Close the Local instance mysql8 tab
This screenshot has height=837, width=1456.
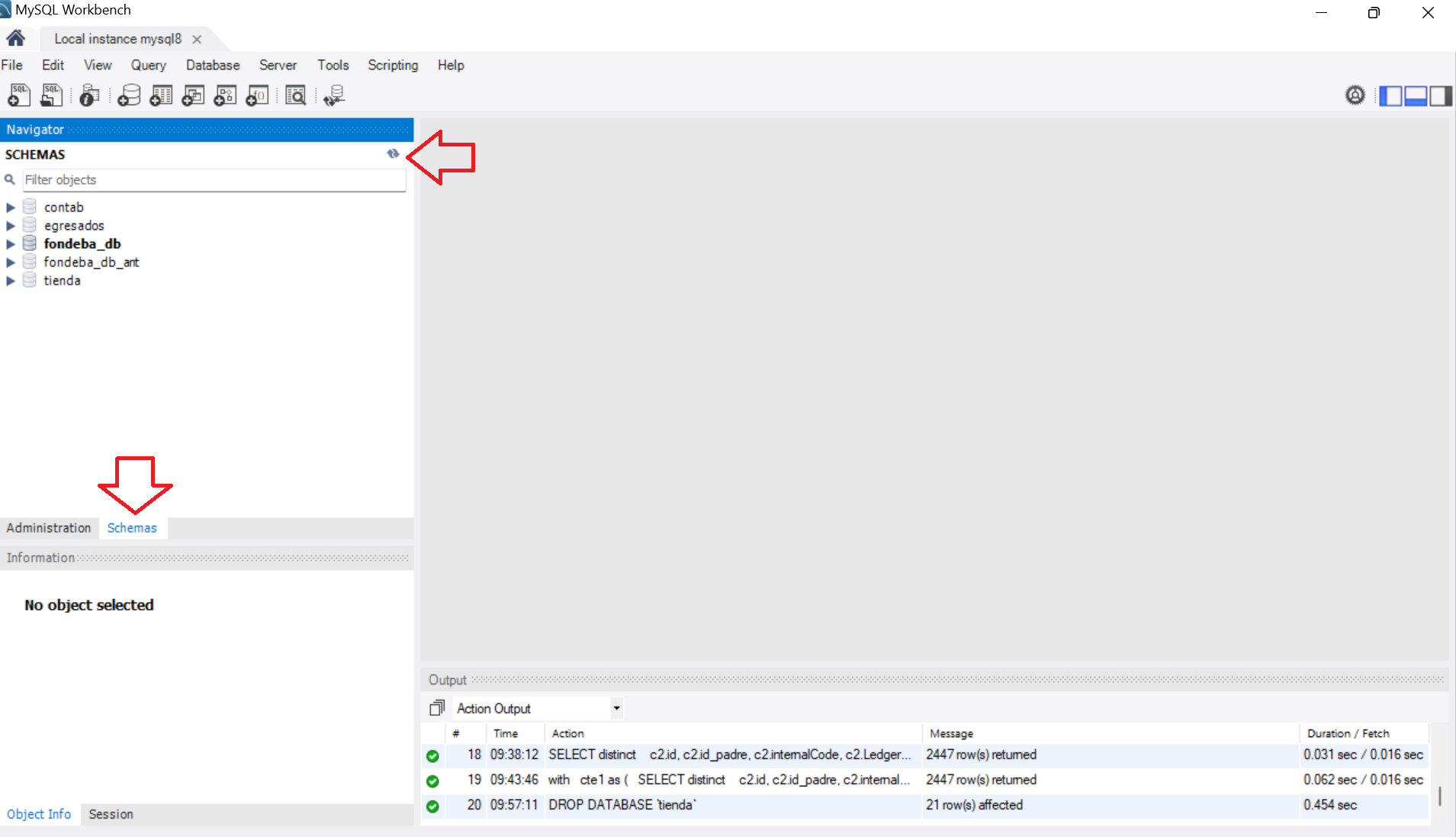(197, 39)
